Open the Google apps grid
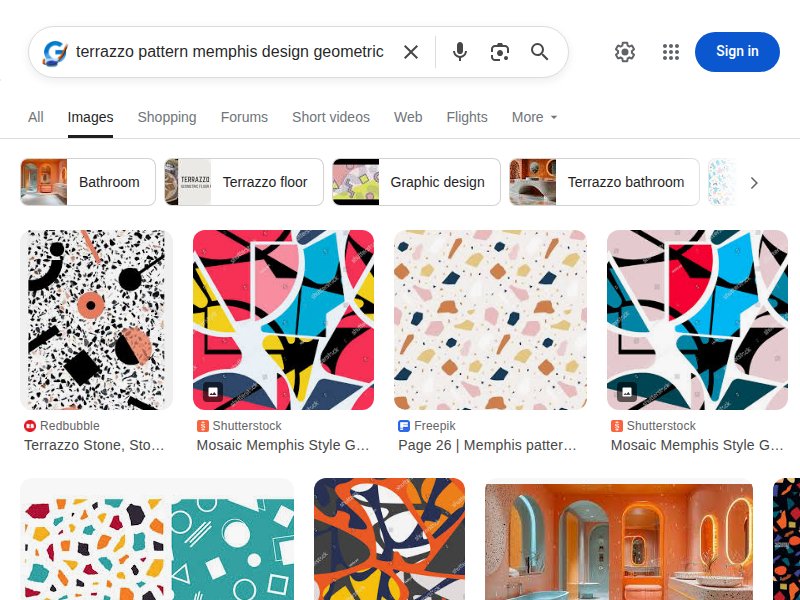The image size is (800, 600). pos(671,52)
